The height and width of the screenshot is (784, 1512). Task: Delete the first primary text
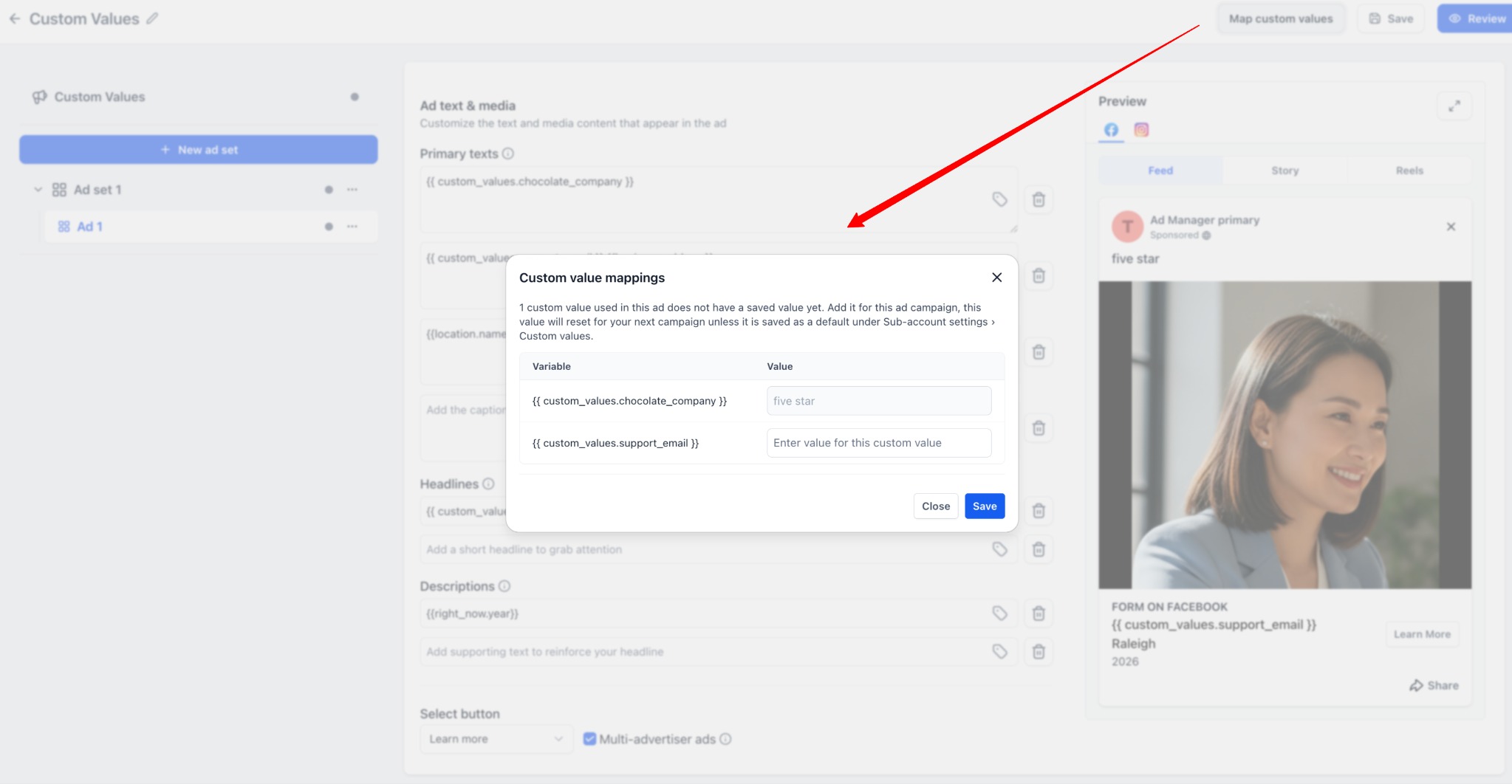point(1039,199)
